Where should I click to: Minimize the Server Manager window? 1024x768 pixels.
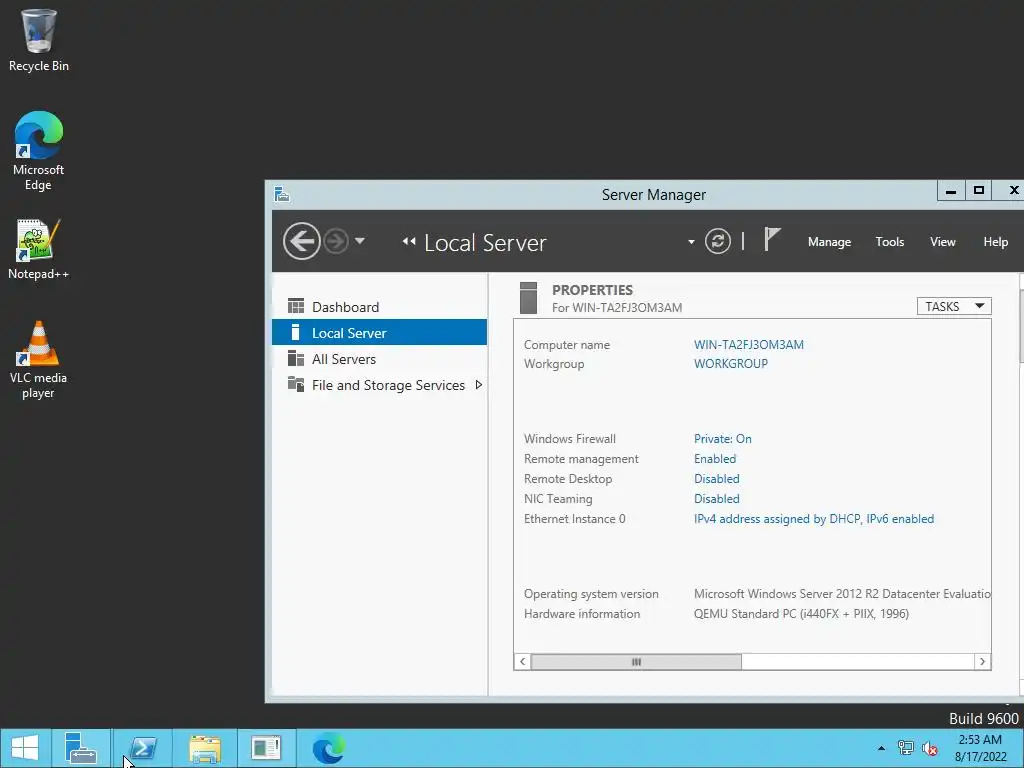(x=951, y=191)
